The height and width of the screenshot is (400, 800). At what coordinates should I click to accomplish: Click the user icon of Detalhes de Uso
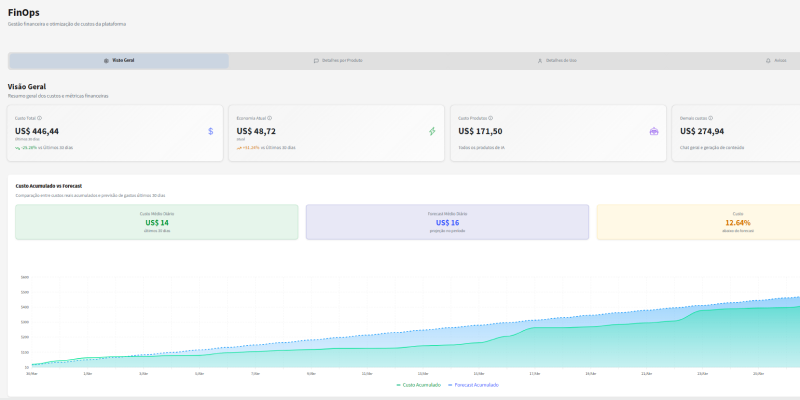pos(540,61)
